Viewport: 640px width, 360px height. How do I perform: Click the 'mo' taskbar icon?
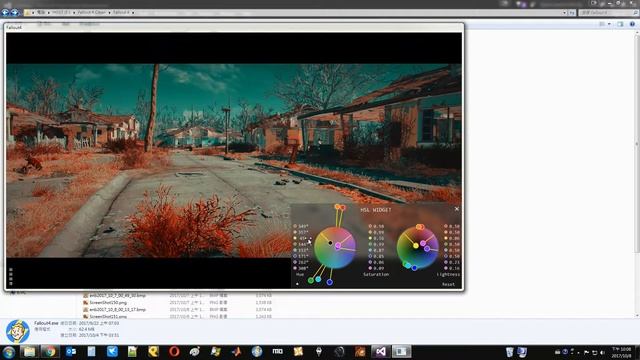pos(278,351)
